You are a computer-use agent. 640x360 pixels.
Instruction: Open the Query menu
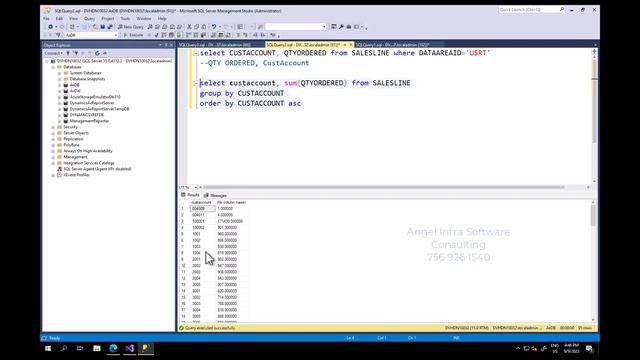(x=89, y=19)
